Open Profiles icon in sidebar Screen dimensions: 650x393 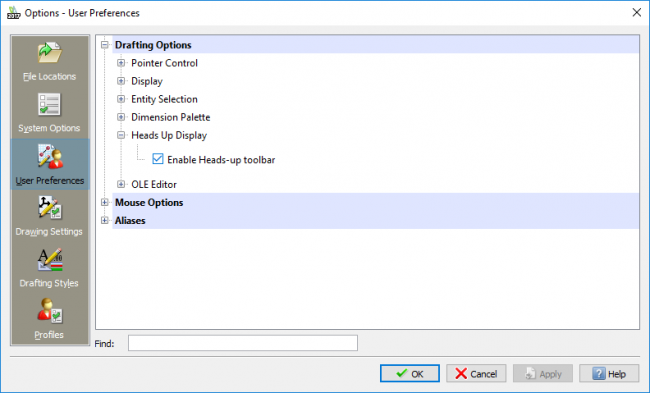point(50,311)
